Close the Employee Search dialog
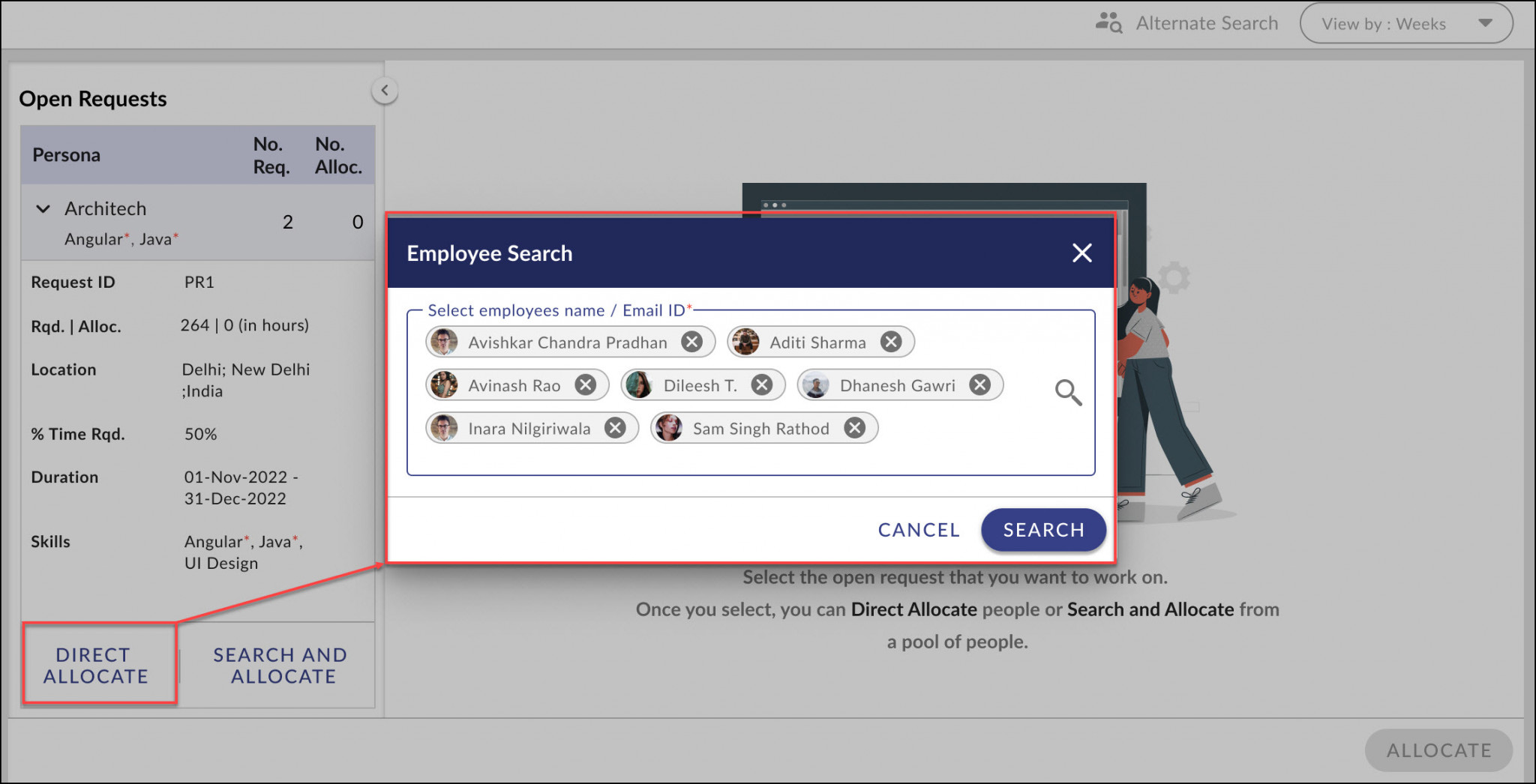1536x784 pixels. 1081,253
